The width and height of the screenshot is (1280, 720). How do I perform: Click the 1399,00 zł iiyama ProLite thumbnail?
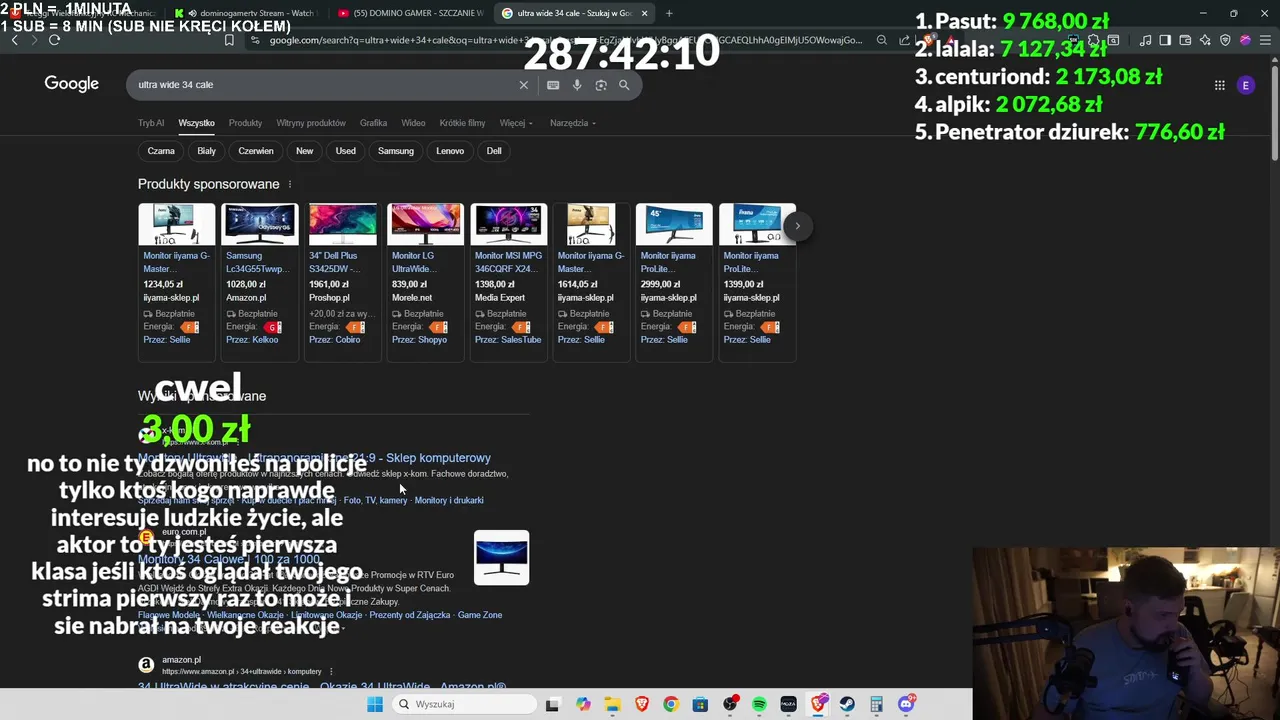coord(757,224)
